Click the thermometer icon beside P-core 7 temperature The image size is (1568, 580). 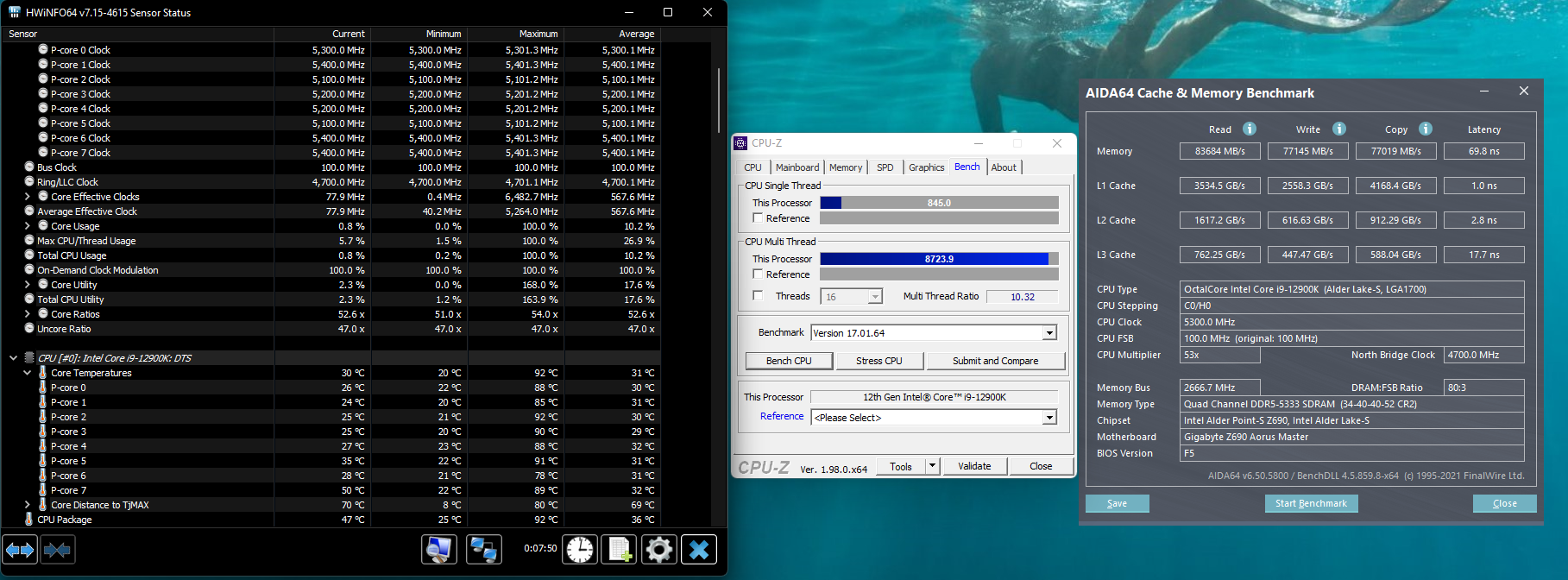pos(43,489)
